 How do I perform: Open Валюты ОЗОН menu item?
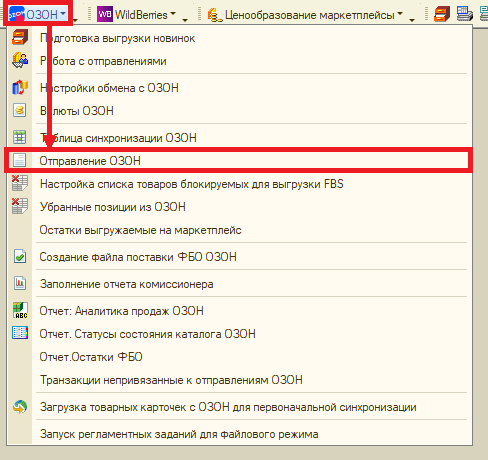240,111
